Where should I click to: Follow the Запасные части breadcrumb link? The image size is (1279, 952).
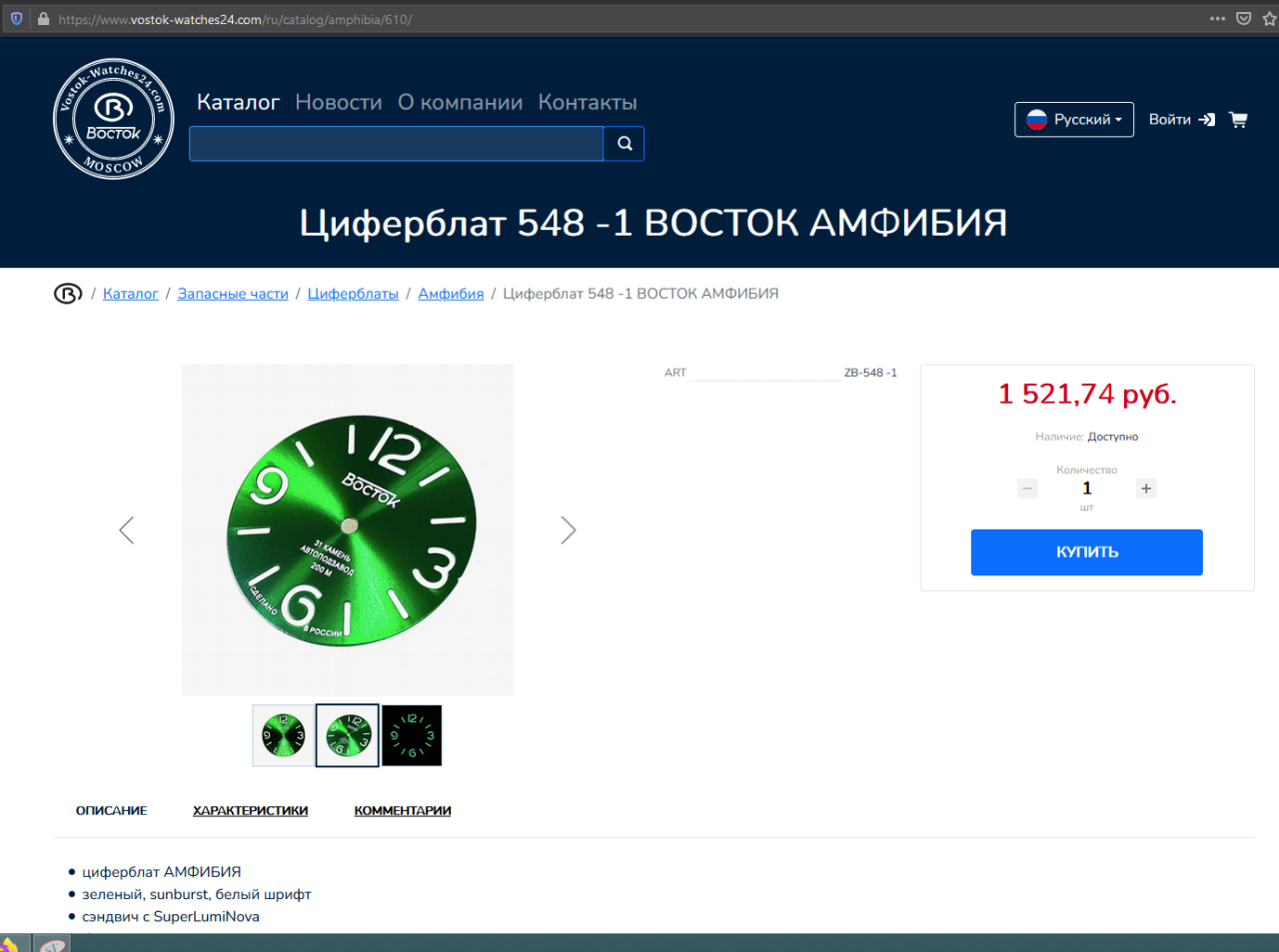click(233, 294)
